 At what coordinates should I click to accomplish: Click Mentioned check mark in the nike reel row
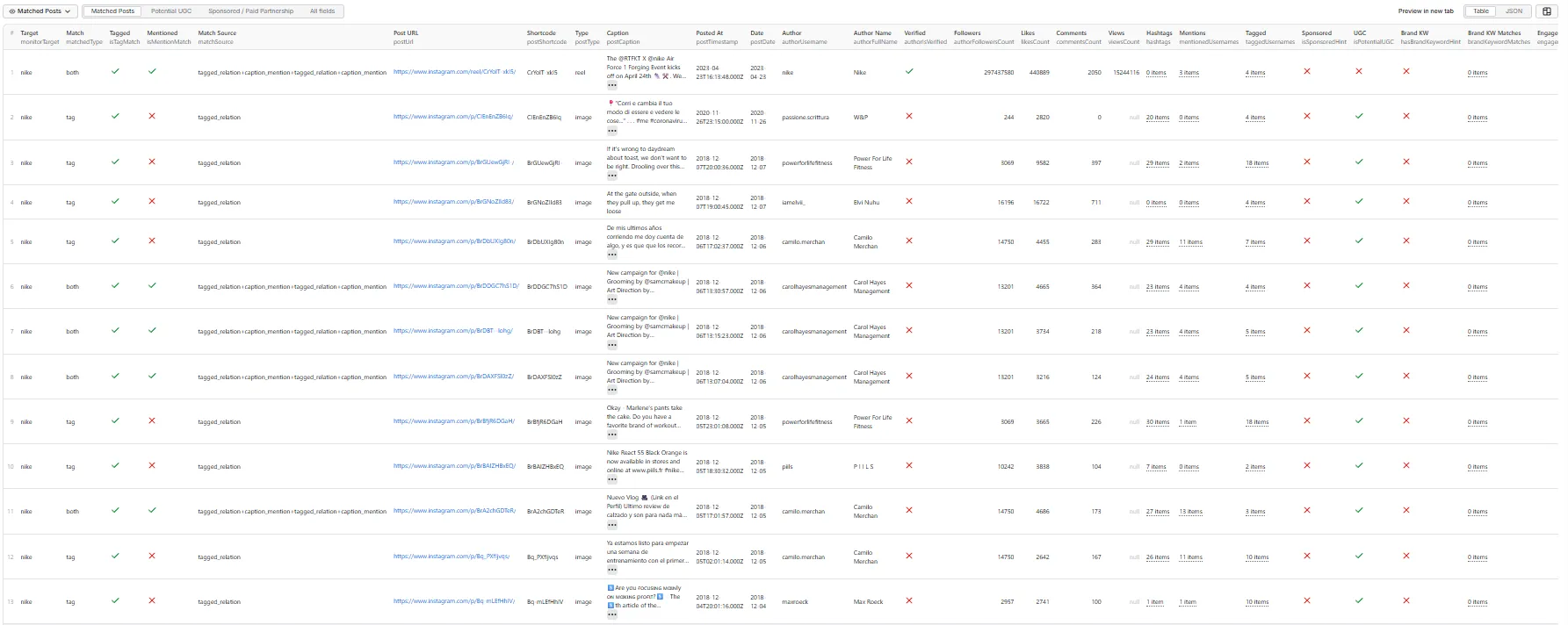(x=152, y=71)
